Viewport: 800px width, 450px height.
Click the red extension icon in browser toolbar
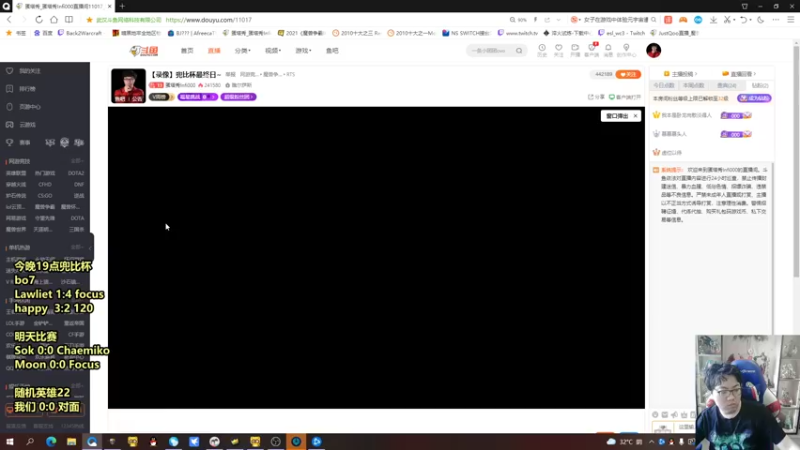pos(668,19)
